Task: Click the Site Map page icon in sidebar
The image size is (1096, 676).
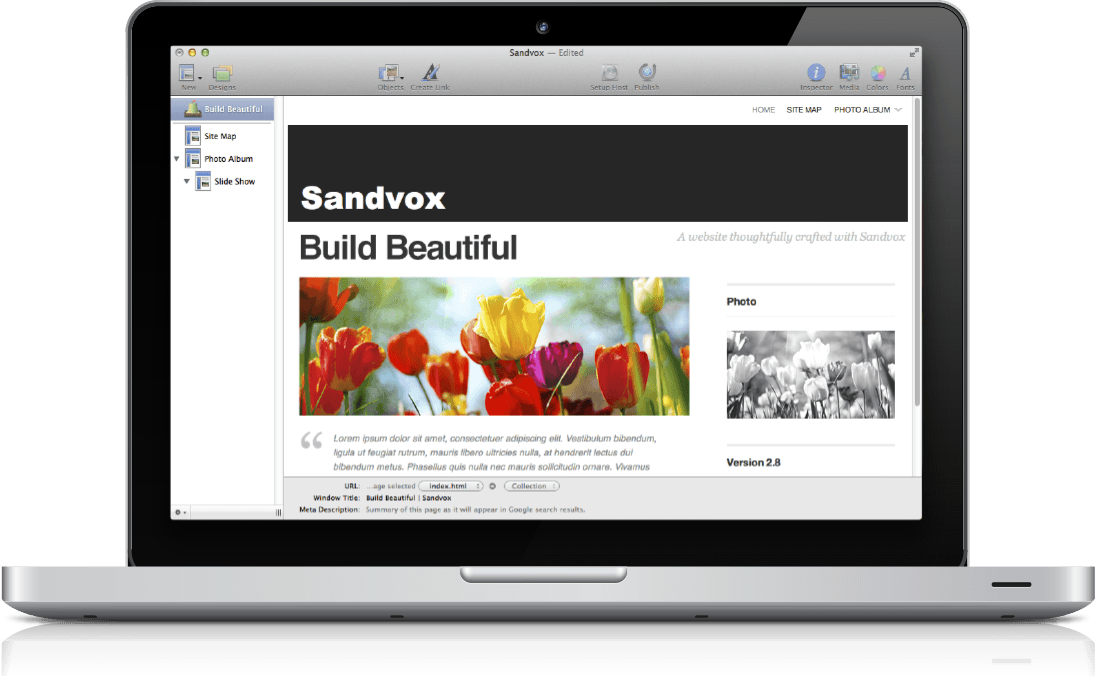Action: click(x=192, y=136)
